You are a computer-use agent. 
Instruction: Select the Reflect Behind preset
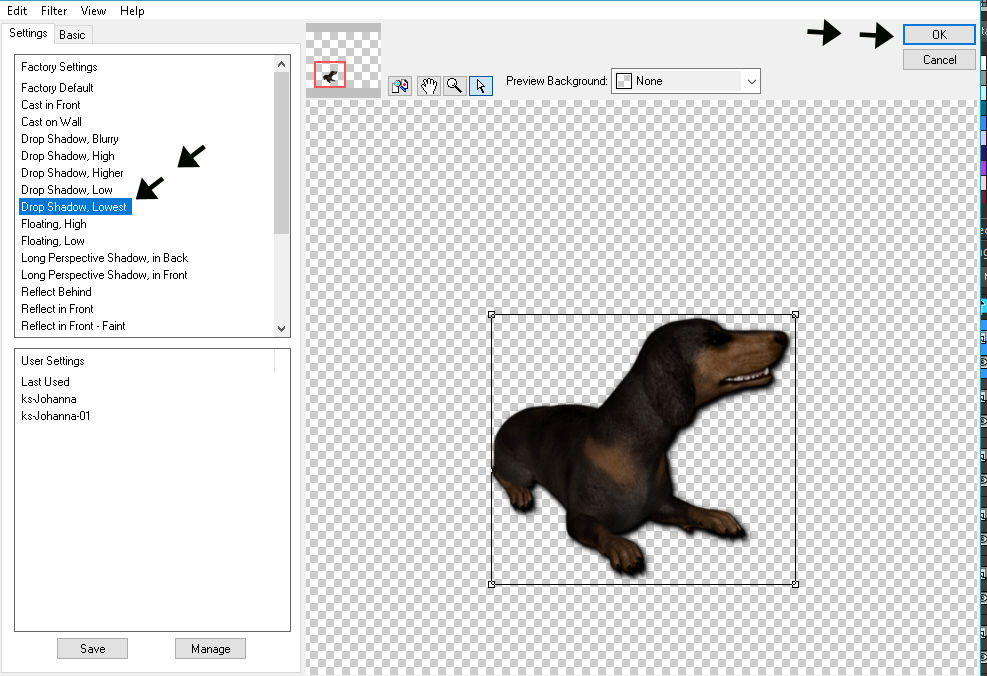[57, 292]
